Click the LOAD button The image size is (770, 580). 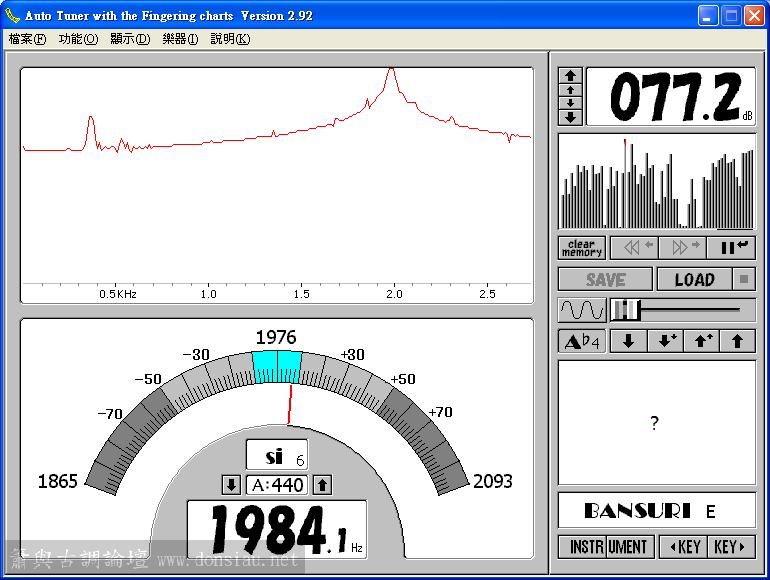pos(694,280)
